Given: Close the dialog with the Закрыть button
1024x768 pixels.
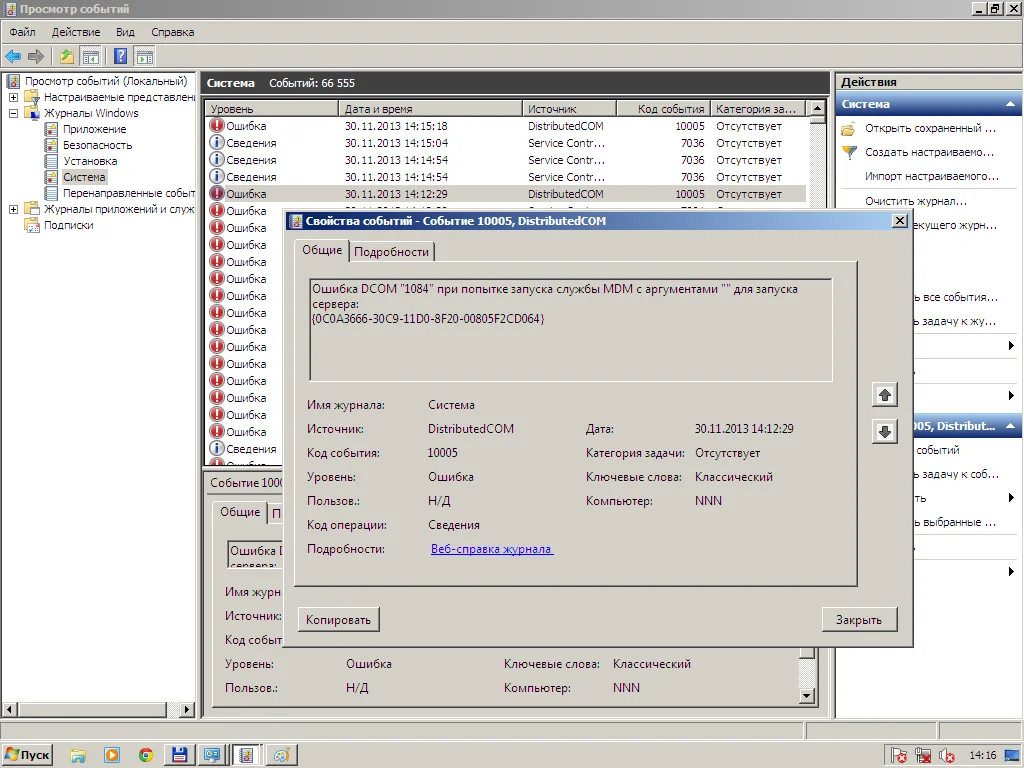Looking at the screenshot, I should point(858,620).
